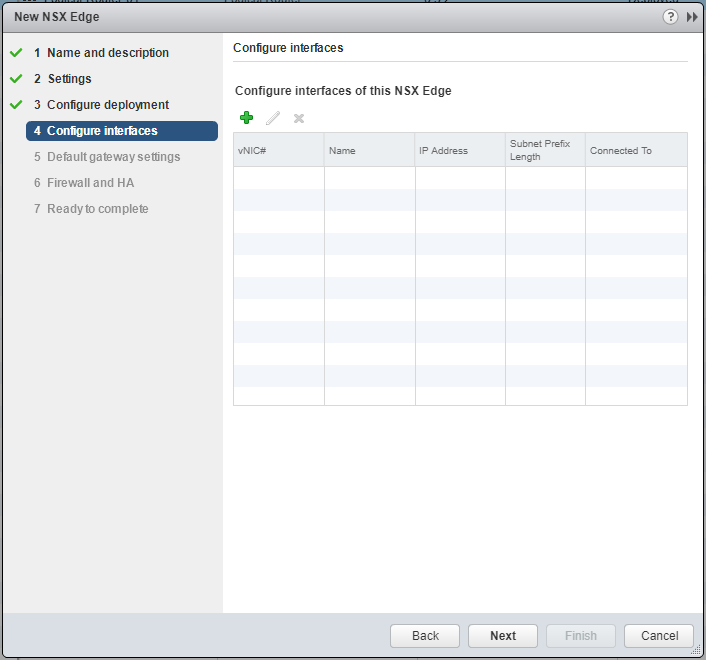Click step 5 Default gateway settings
The height and width of the screenshot is (660, 706).
(x=113, y=157)
